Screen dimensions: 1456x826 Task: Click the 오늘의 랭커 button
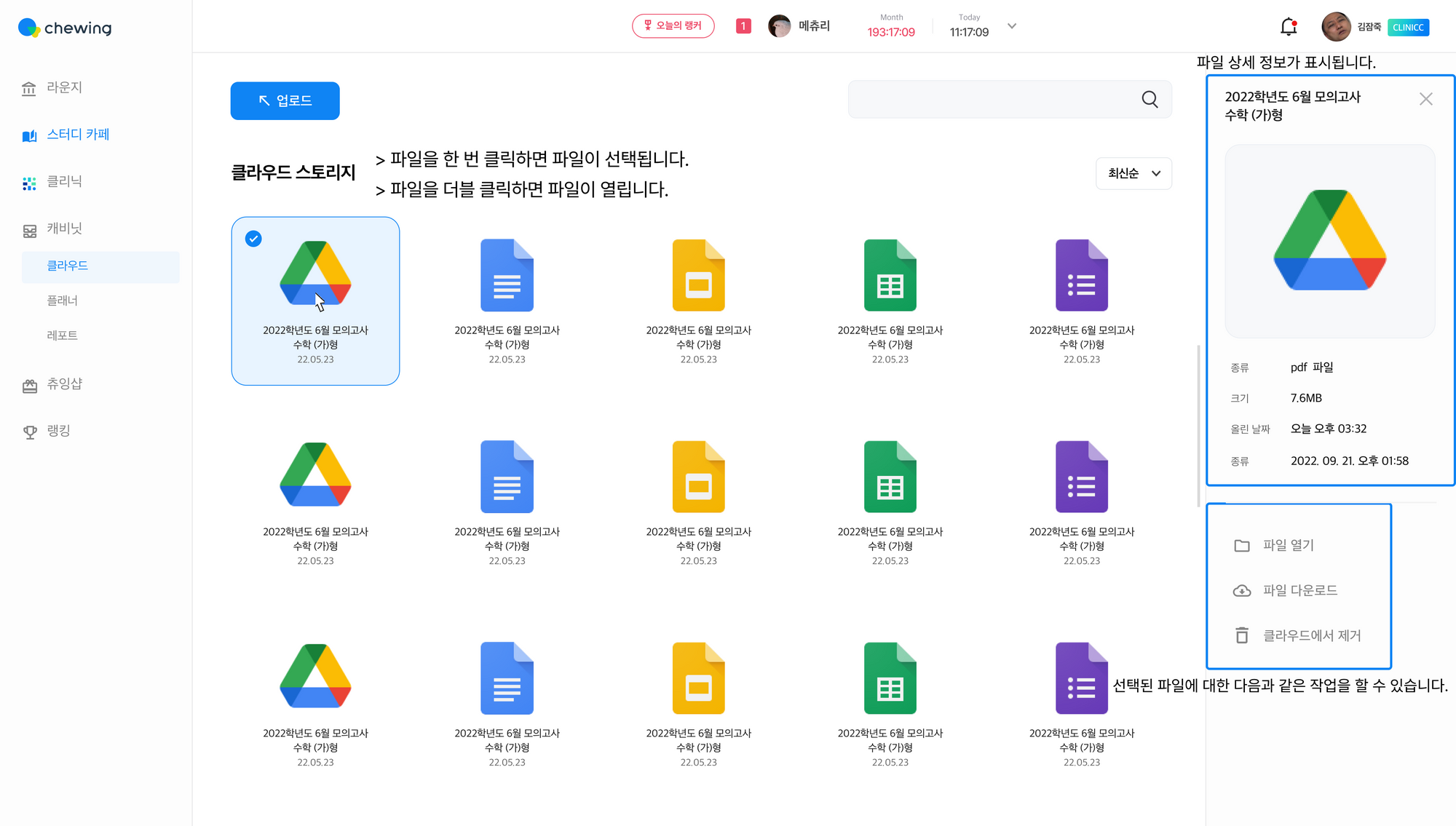(673, 25)
